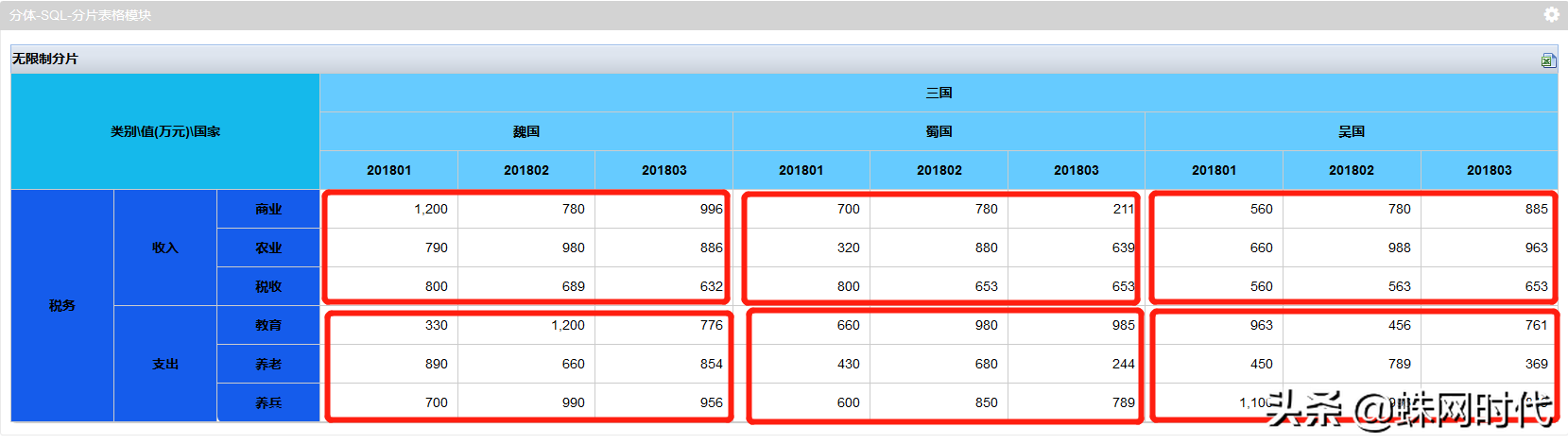Click the 教育 row label

268,325
